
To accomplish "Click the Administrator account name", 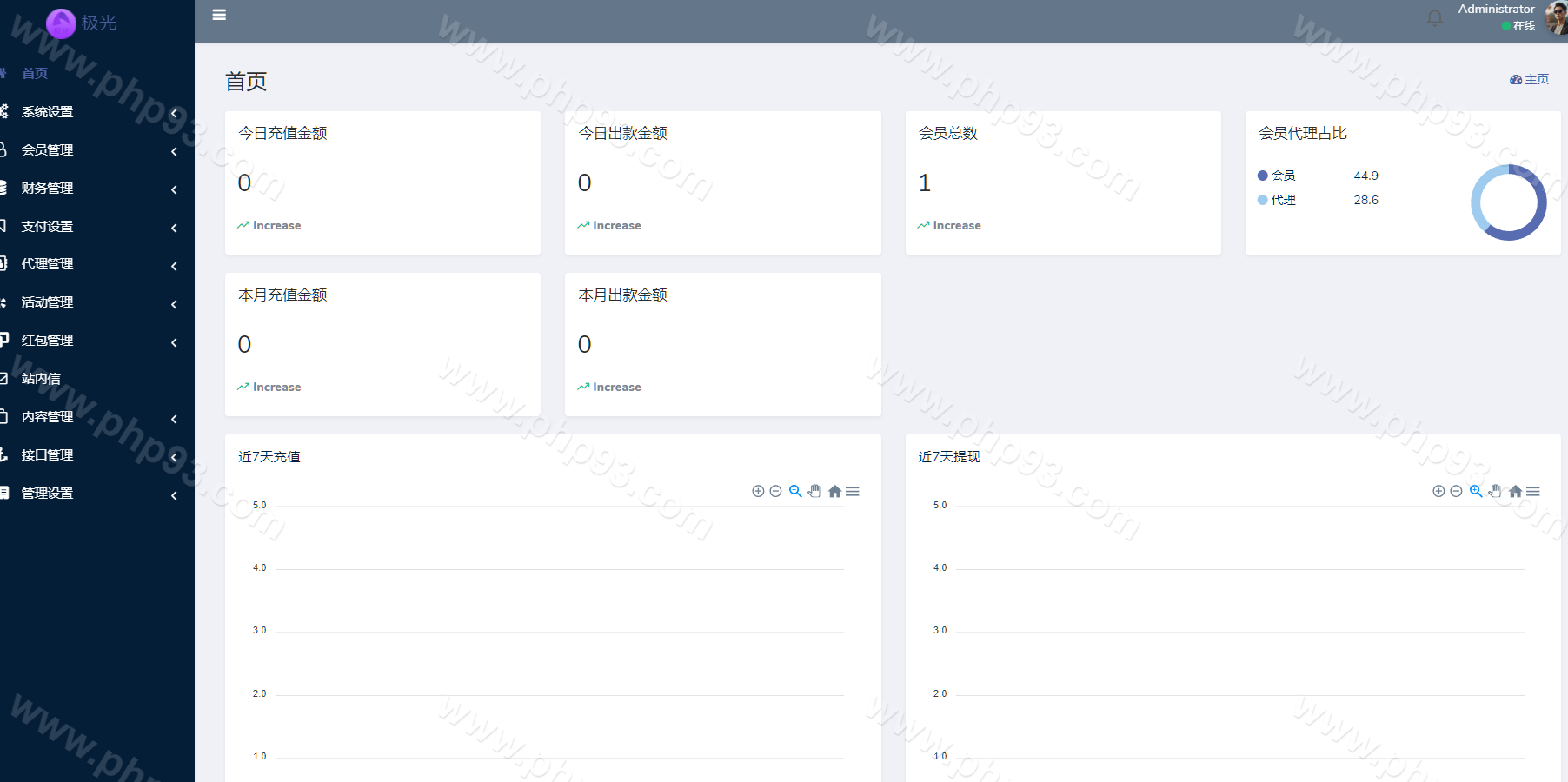I will tap(1496, 10).
